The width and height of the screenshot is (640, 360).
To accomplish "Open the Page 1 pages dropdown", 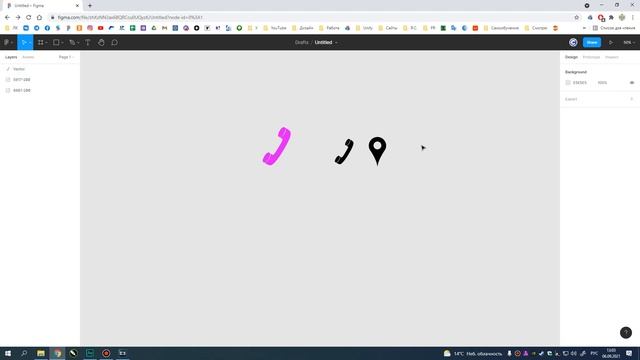I will coord(66,57).
